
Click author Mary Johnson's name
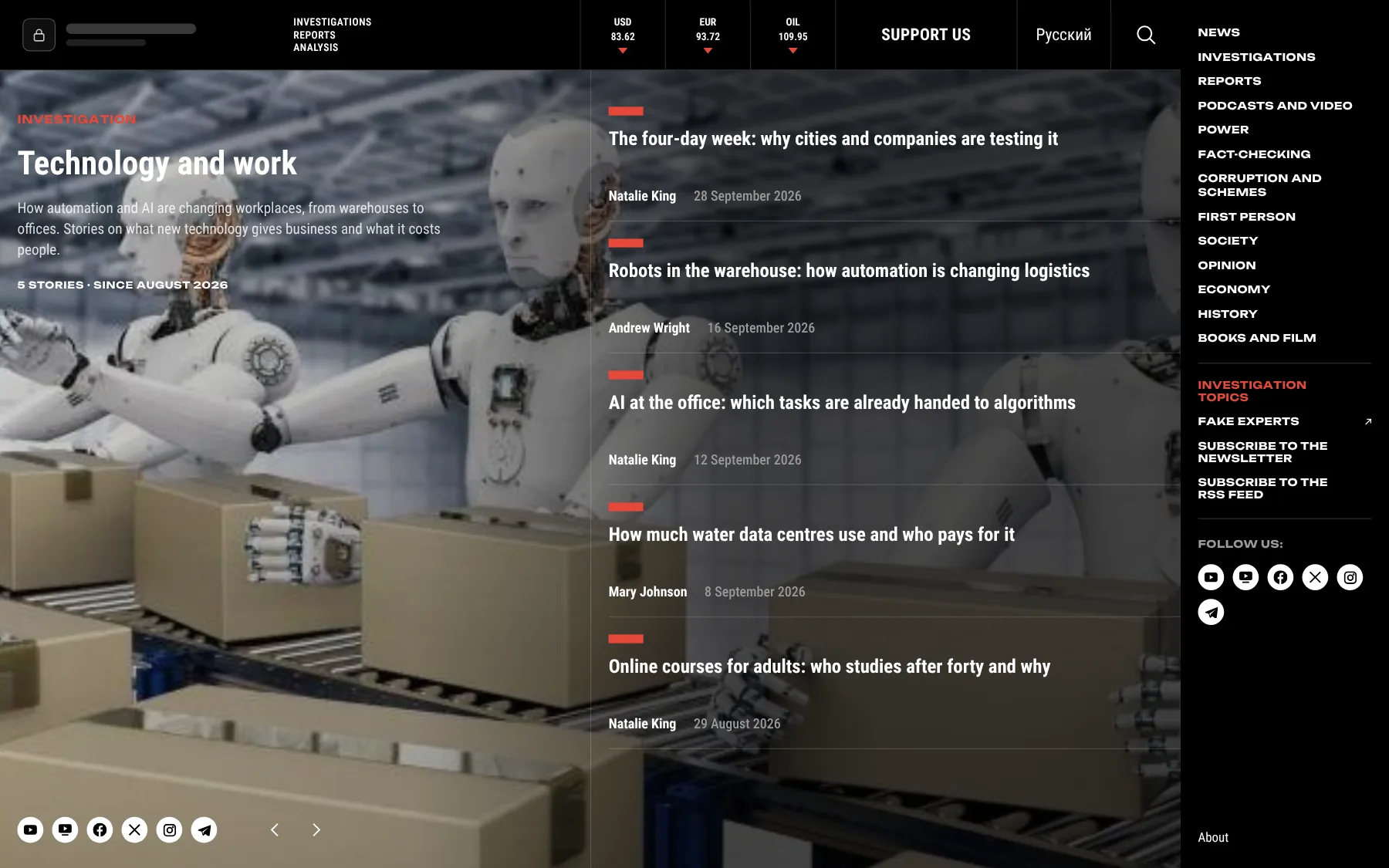click(647, 592)
